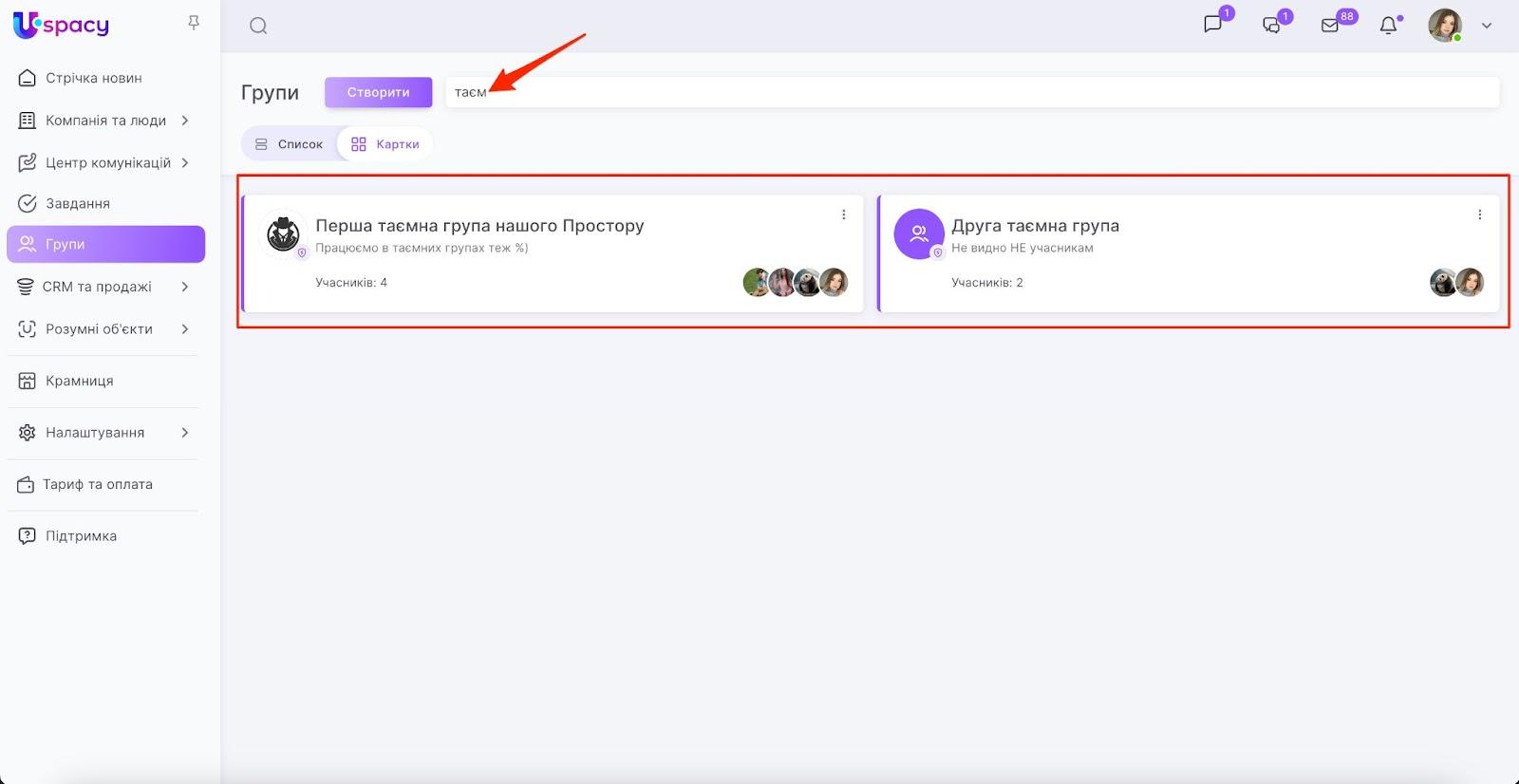Select Групи in sidebar
The image size is (1519, 784).
click(105, 244)
